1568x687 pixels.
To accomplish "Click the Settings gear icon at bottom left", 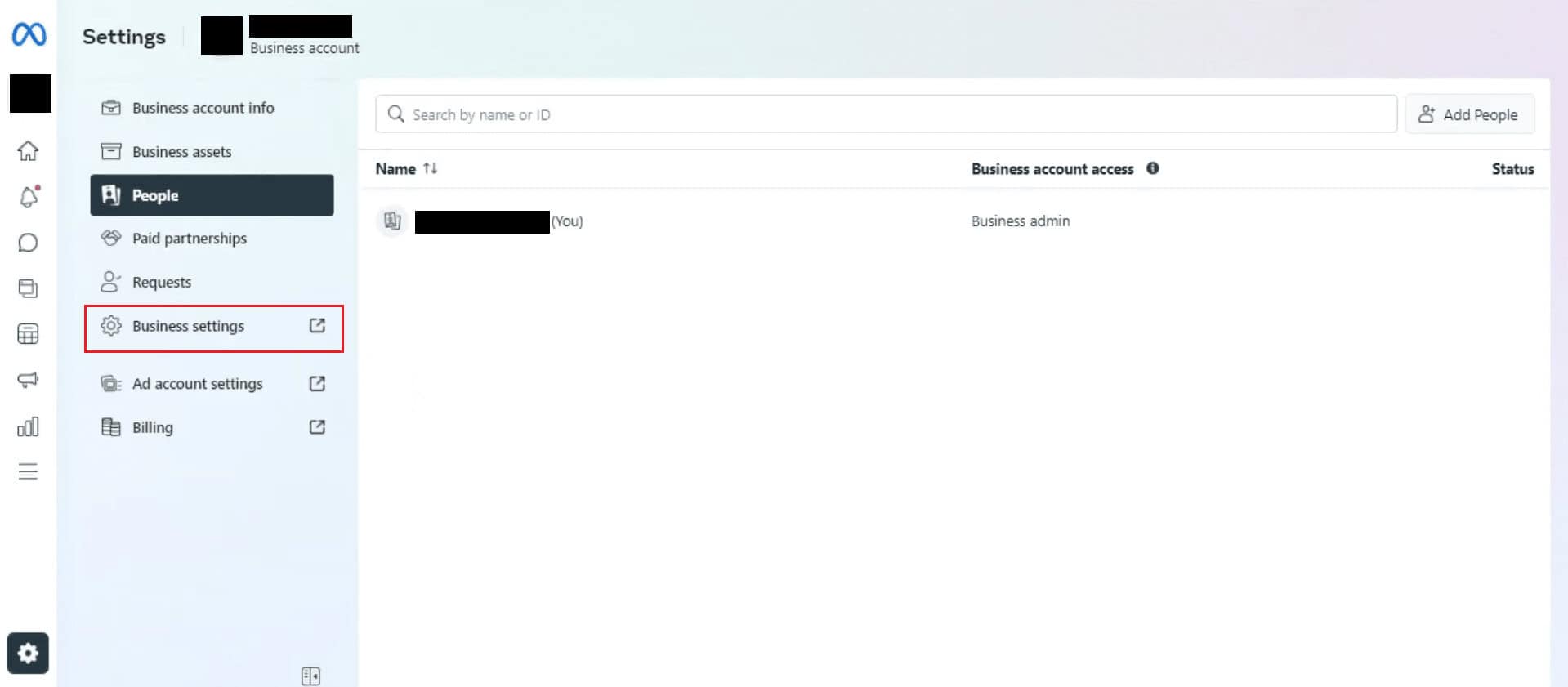I will [x=28, y=653].
